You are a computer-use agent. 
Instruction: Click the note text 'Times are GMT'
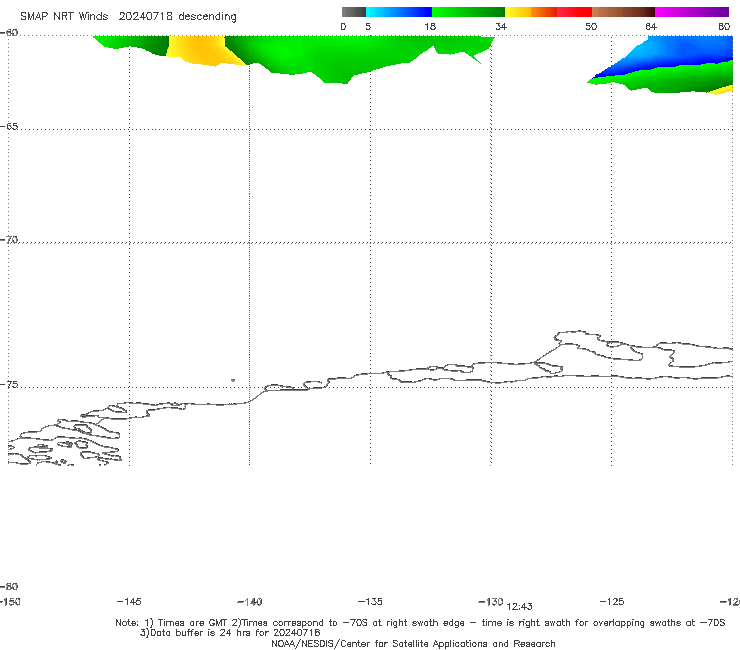(193, 623)
